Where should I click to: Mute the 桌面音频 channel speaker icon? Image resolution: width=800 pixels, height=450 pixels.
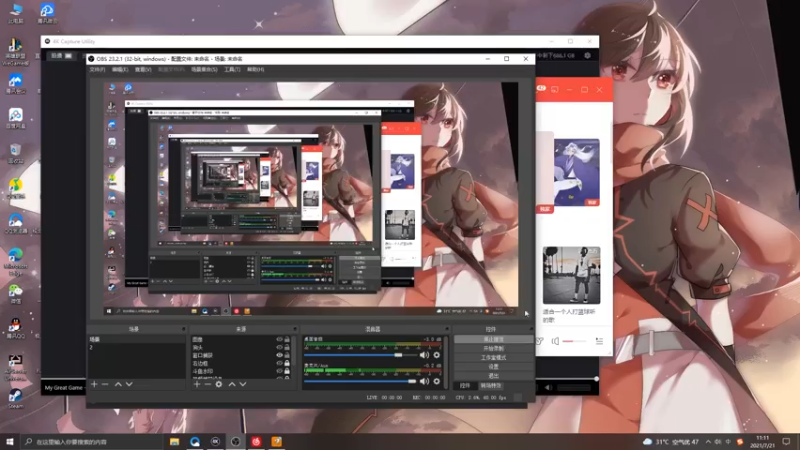pos(424,355)
